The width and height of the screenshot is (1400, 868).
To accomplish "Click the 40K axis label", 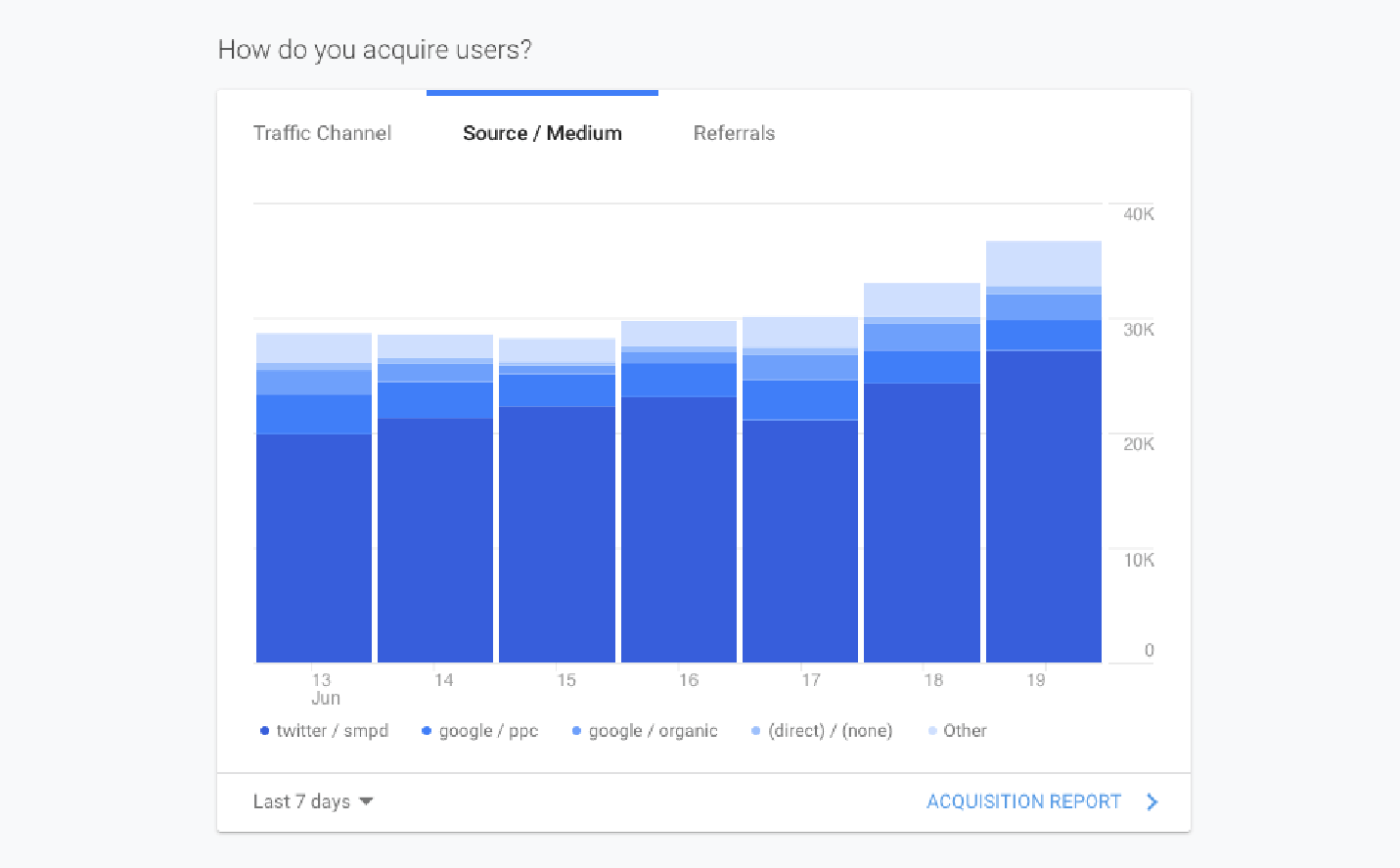I will pos(1139,214).
